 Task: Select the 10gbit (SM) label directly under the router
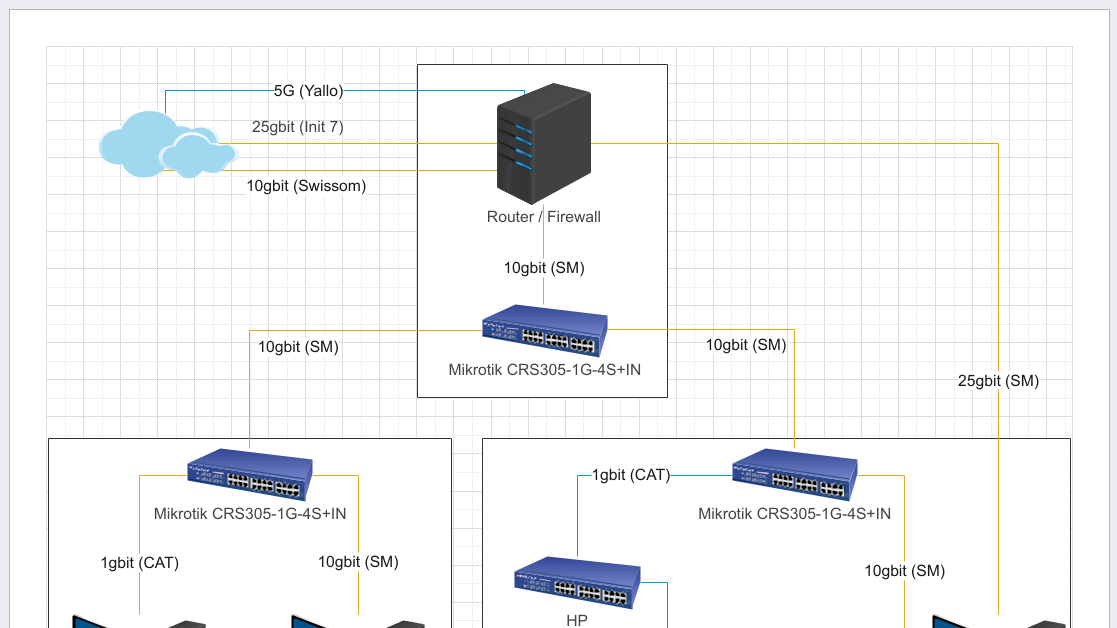click(x=544, y=268)
